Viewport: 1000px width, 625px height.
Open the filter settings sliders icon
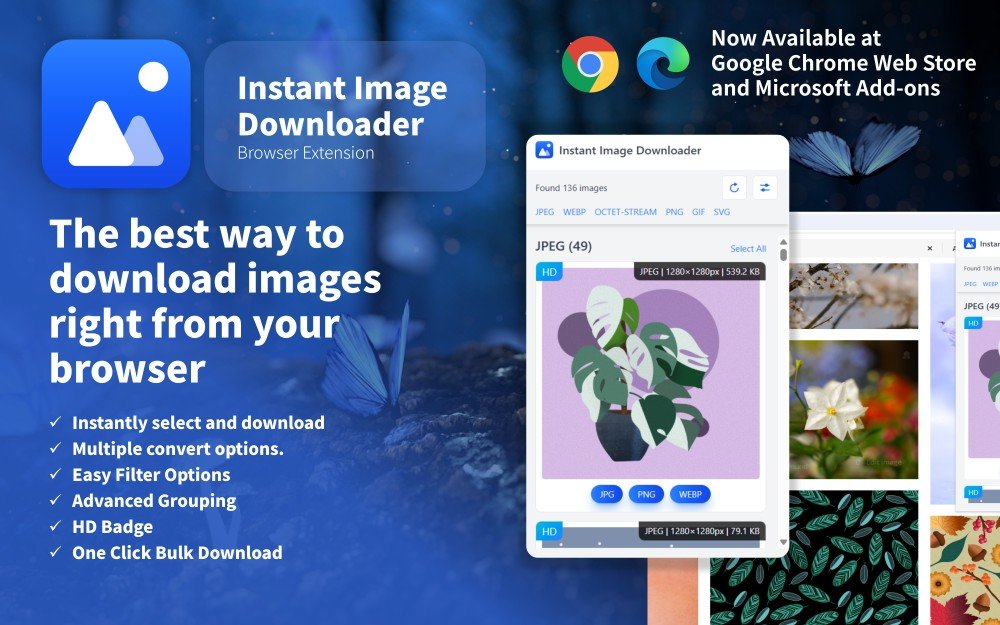(x=765, y=188)
